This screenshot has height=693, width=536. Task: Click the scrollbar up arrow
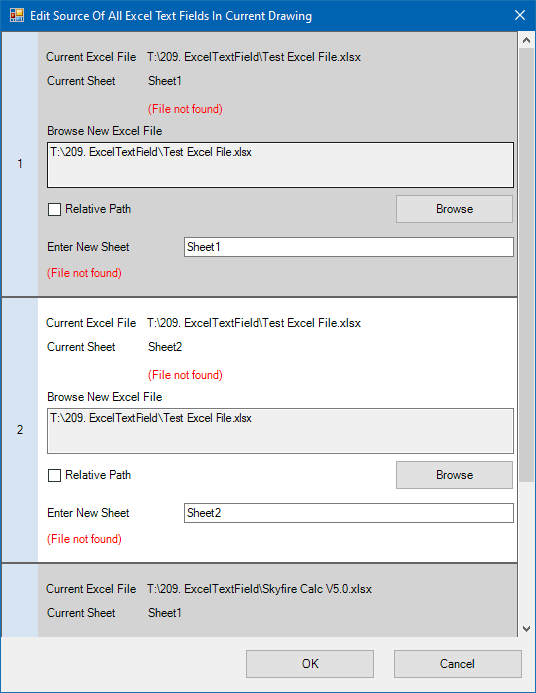click(526, 40)
